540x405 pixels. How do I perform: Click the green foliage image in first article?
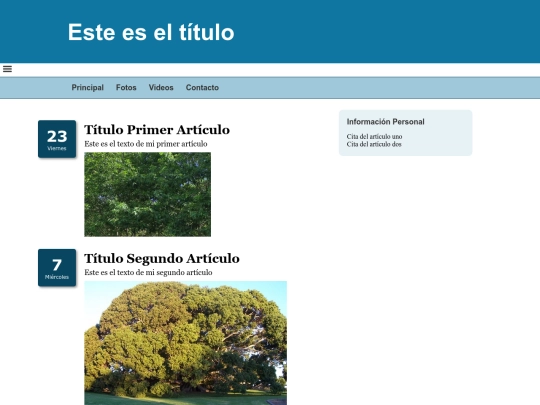[x=147, y=194]
